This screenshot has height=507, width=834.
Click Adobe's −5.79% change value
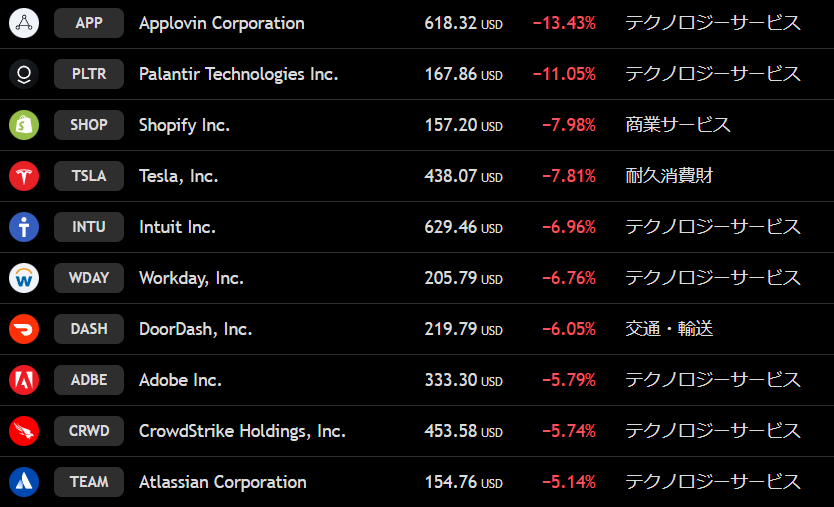click(x=569, y=380)
